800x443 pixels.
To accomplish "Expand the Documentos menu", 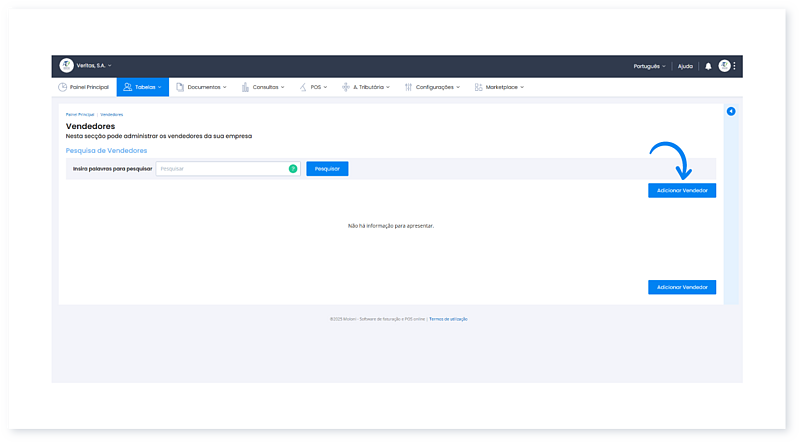I will pos(201,87).
